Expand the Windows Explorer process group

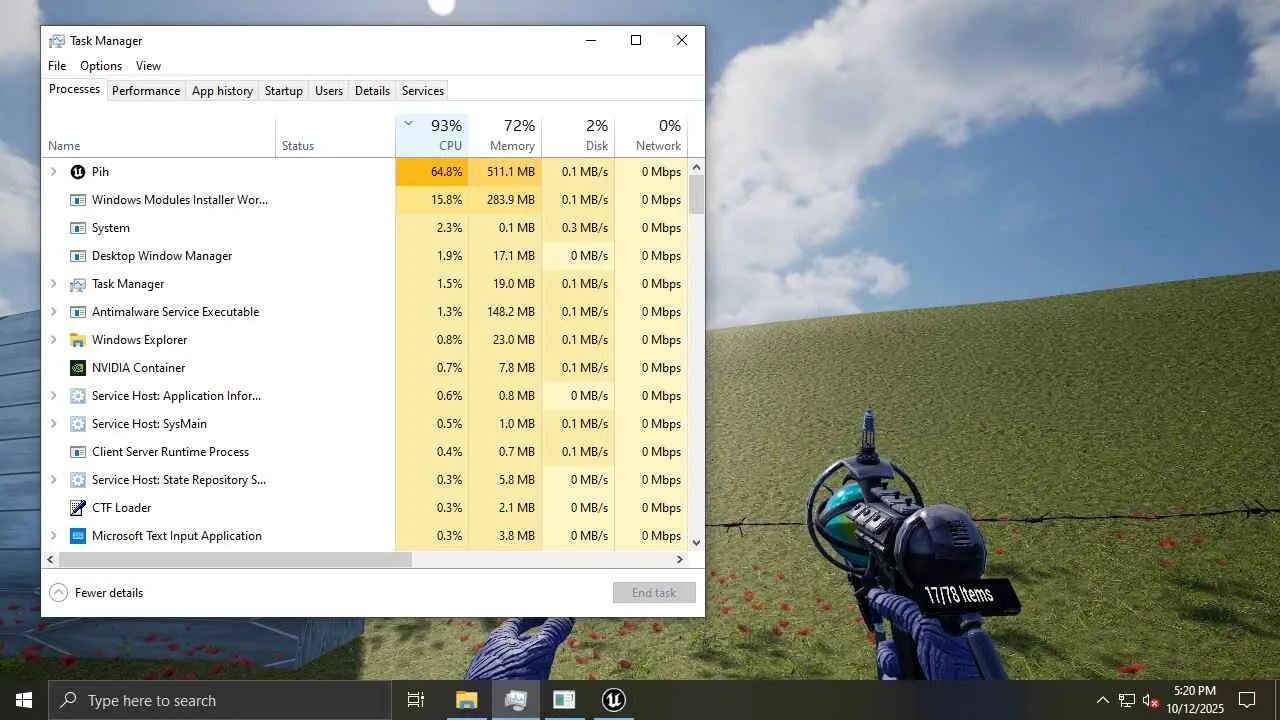[54, 340]
